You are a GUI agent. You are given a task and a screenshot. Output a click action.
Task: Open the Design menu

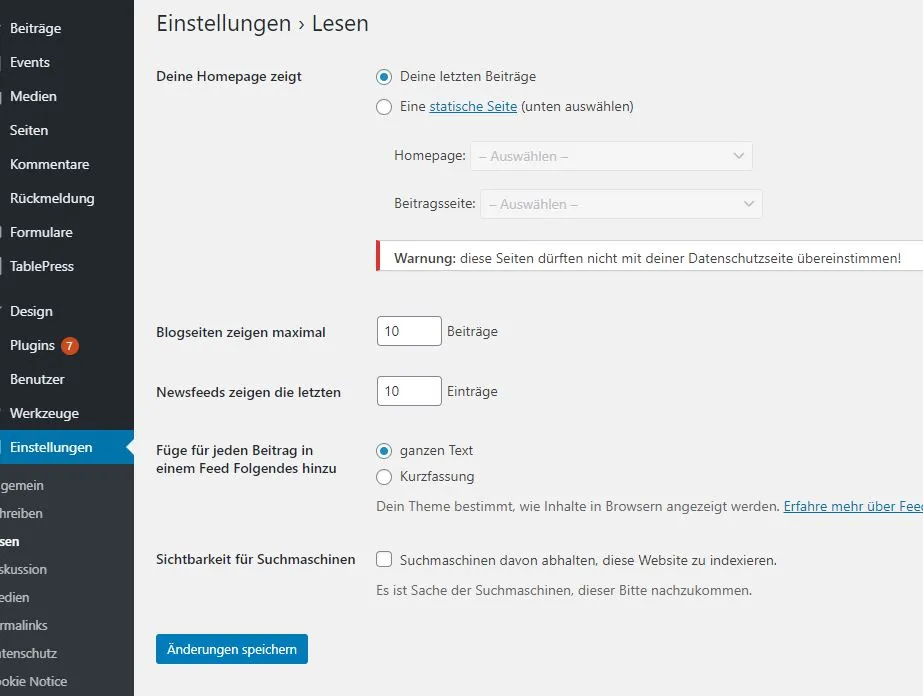(31, 311)
